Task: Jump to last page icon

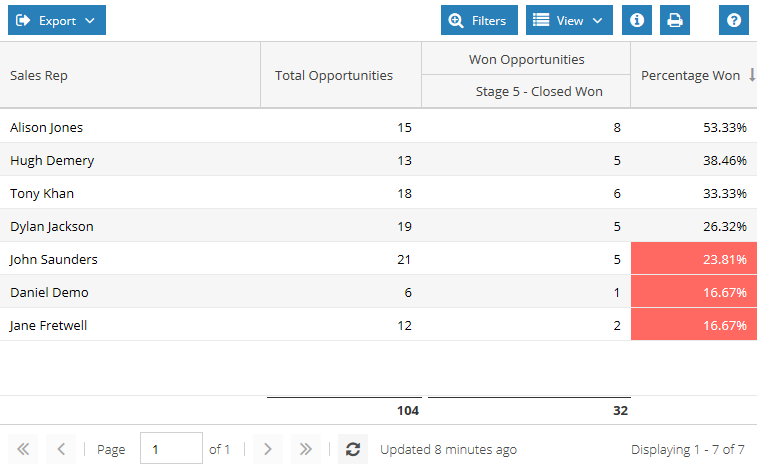Action: pos(306,449)
